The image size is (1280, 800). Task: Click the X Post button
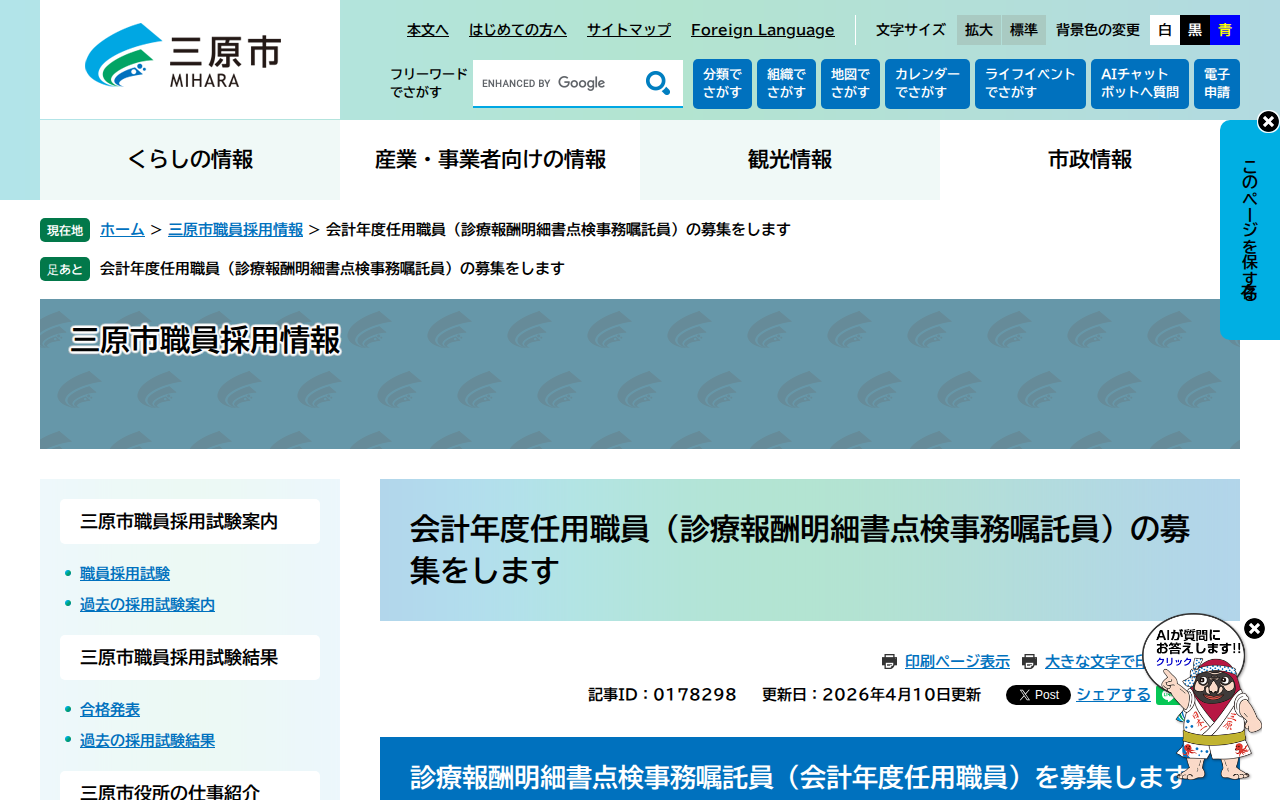(x=1038, y=695)
